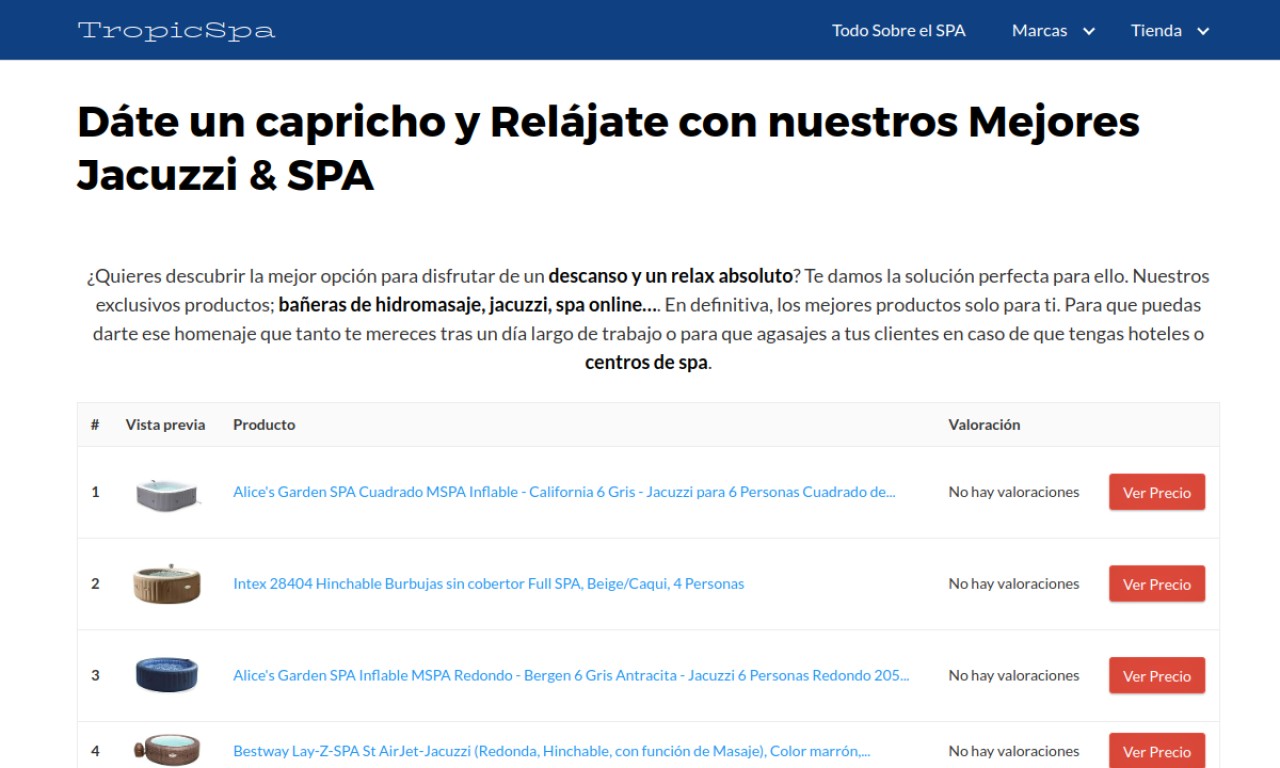Click Ver Precio for Bergen 6 Gris Antracita
The height and width of the screenshot is (768, 1280).
point(1157,676)
